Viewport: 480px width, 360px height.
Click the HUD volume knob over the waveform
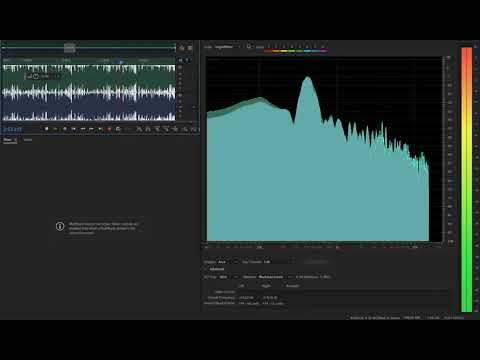click(x=36, y=76)
